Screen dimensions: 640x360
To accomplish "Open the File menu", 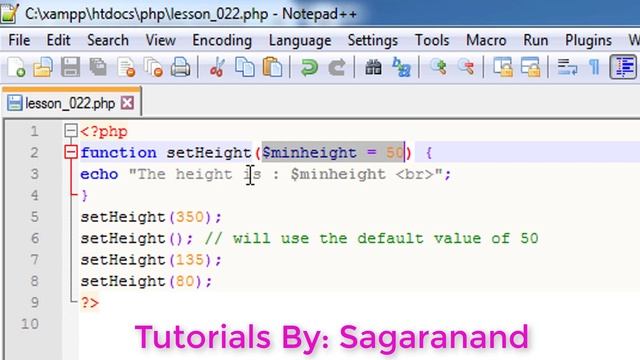I will point(19,40).
